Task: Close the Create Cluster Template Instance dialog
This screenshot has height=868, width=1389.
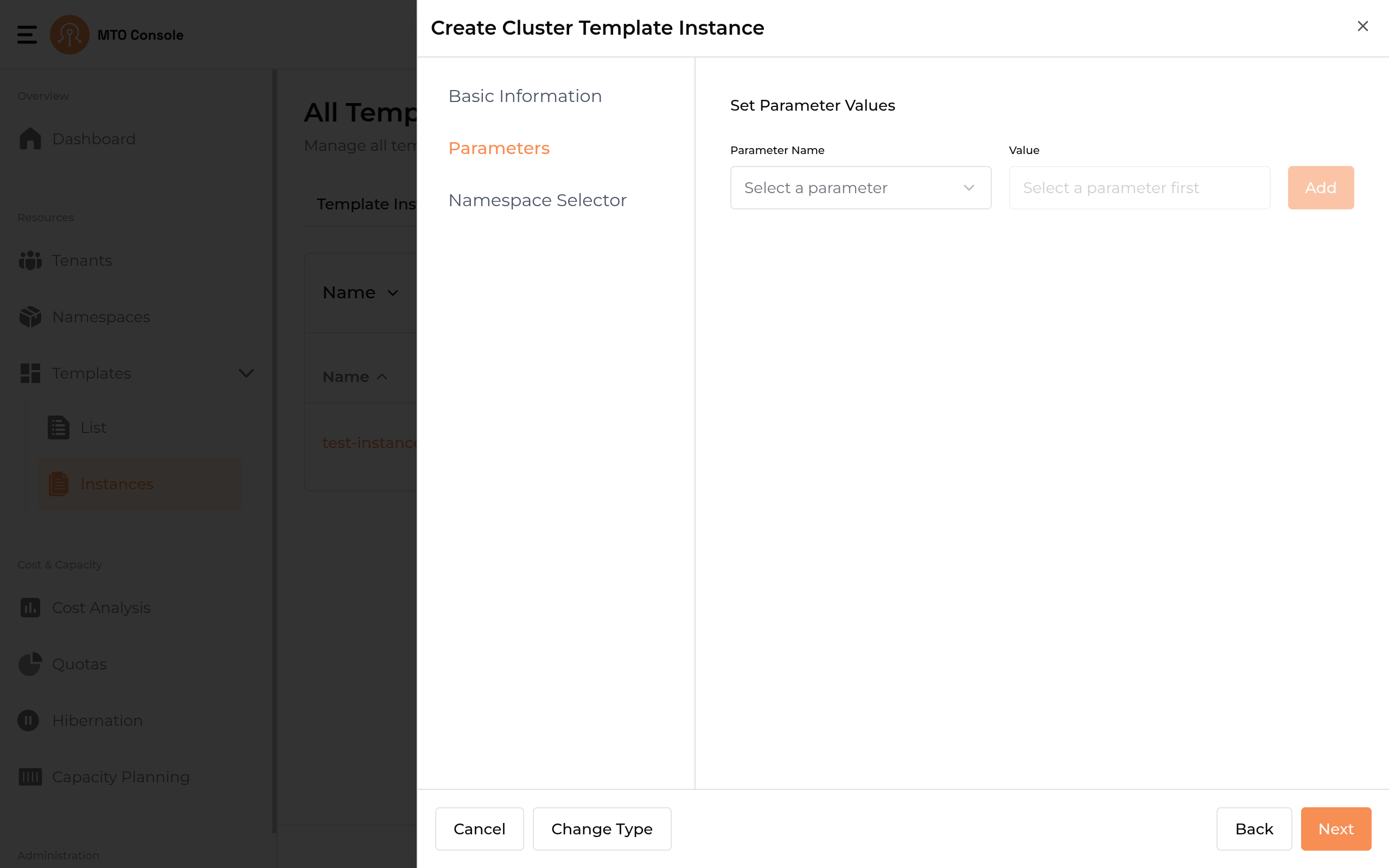Action: click(x=1362, y=27)
